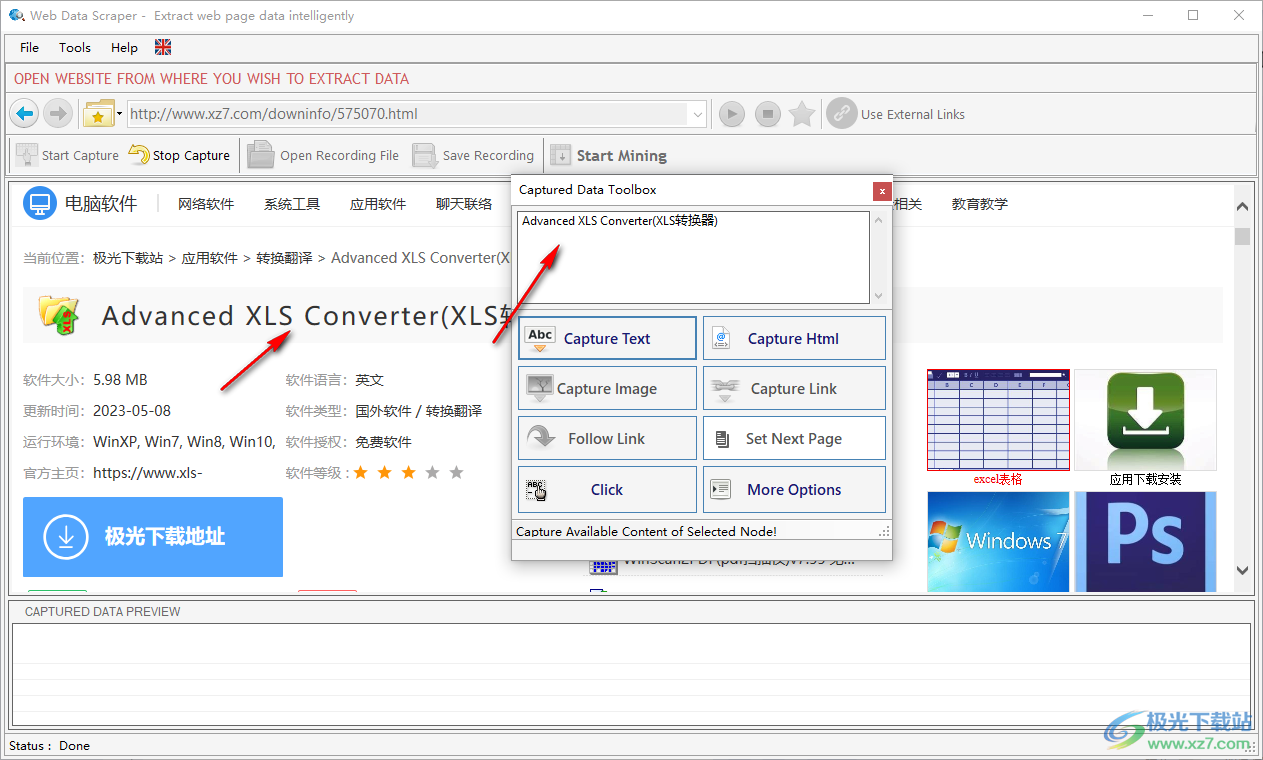1263x760 pixels.
Task: Click the Photoshop Ps thumbnail
Action: click(1145, 541)
